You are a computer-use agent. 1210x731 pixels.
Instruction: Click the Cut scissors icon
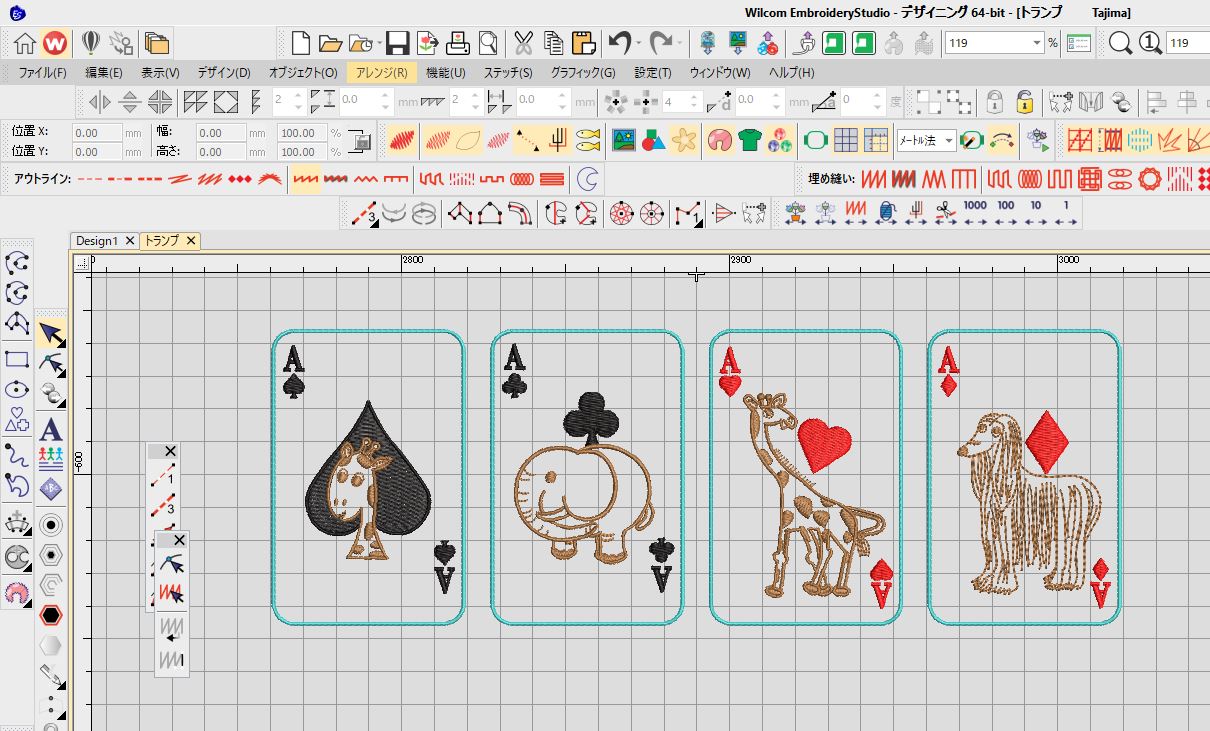523,43
